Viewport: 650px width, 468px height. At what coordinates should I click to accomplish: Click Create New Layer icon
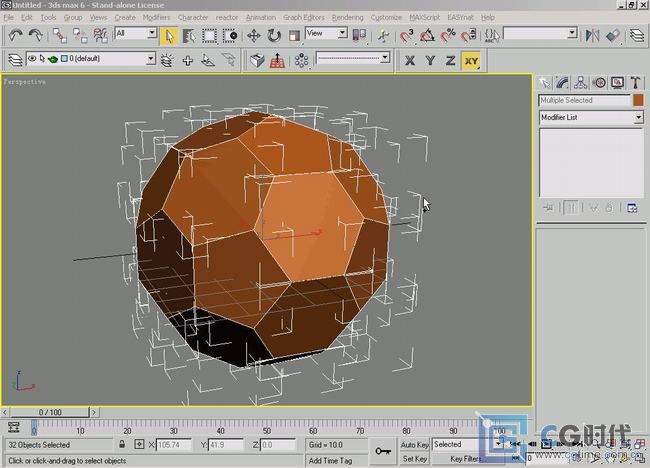point(167,61)
